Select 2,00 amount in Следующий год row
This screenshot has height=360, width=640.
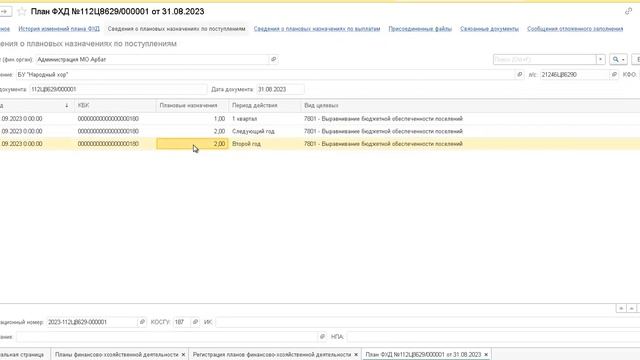(x=192, y=131)
